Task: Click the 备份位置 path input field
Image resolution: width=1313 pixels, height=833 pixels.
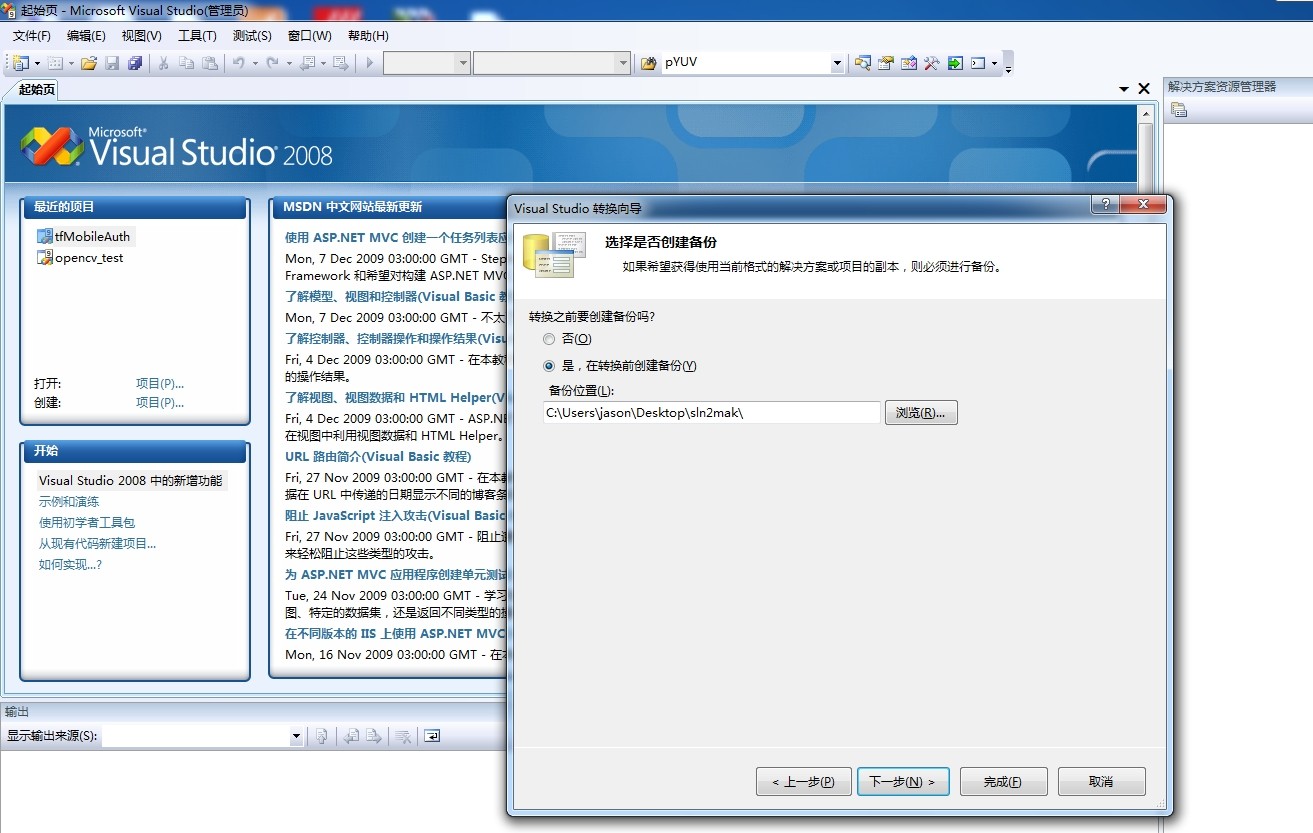Action: point(711,413)
